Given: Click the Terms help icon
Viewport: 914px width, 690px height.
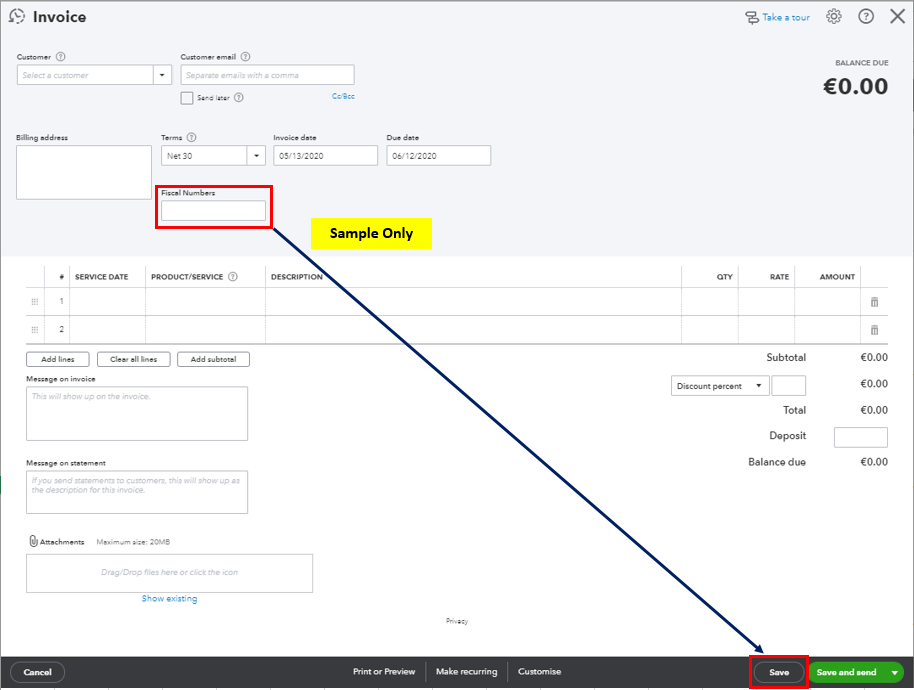Looking at the screenshot, I should coord(191,138).
